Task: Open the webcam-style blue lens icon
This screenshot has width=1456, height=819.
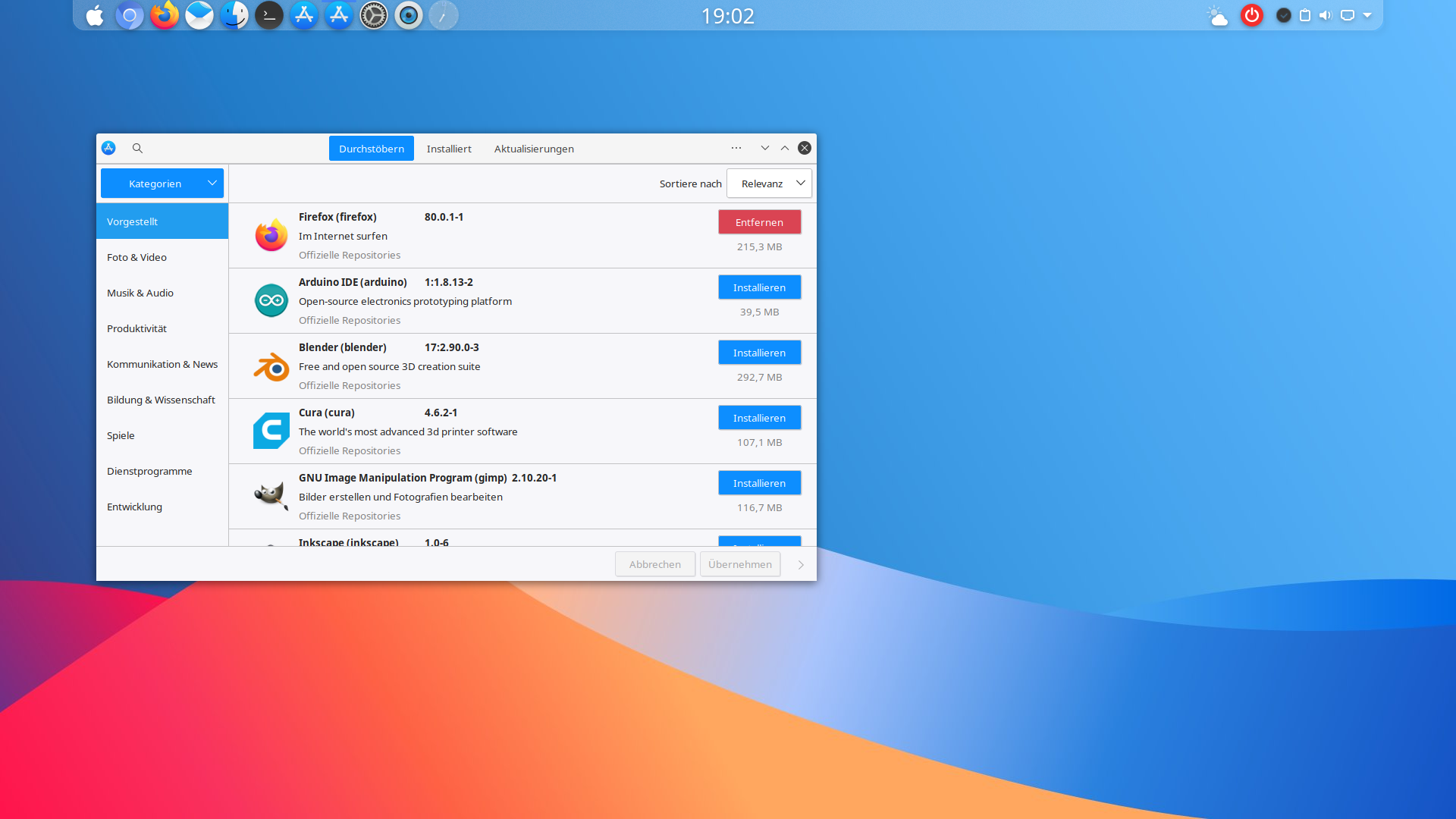Action: click(x=409, y=15)
